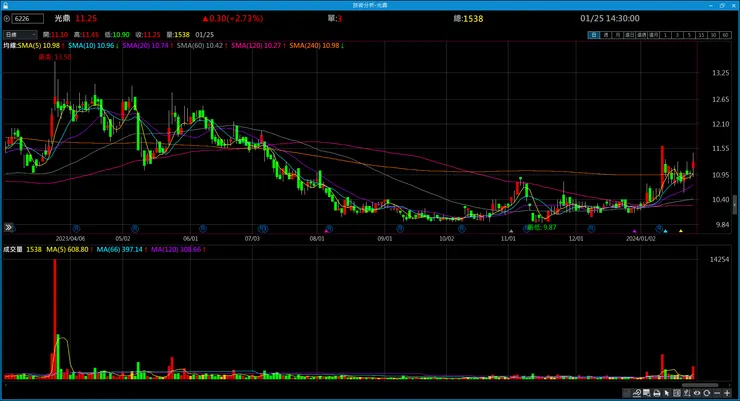Click the chart save/export icon
Screen dimensions: 740x401
647,393
